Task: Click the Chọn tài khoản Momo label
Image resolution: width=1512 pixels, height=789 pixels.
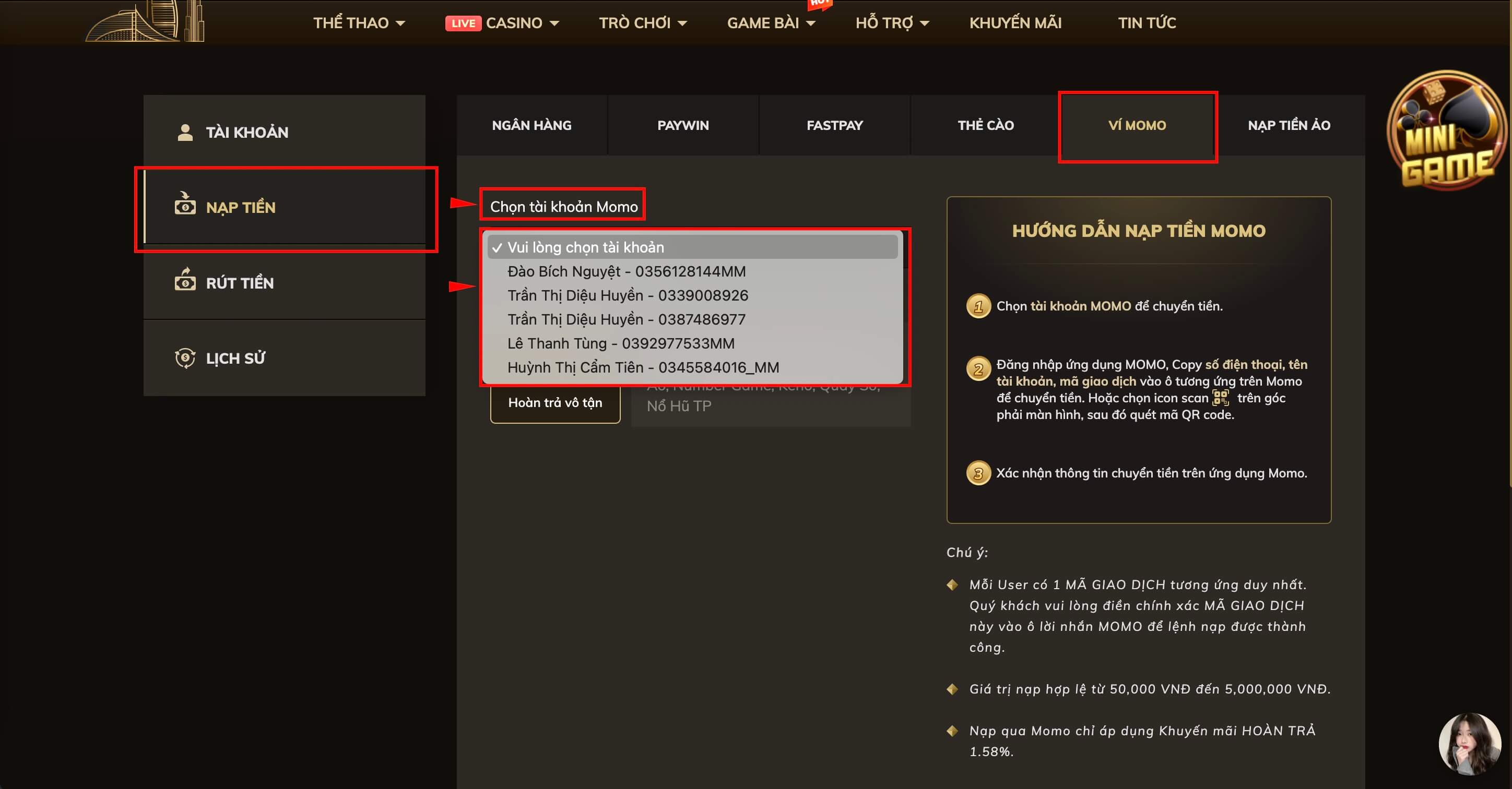Action: 563,207
